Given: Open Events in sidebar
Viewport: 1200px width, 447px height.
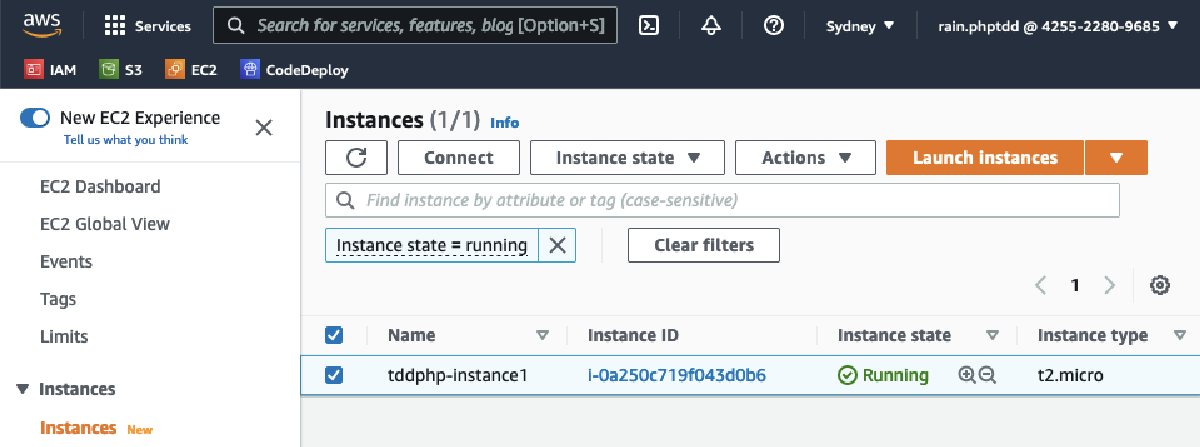Looking at the screenshot, I should (x=66, y=262).
